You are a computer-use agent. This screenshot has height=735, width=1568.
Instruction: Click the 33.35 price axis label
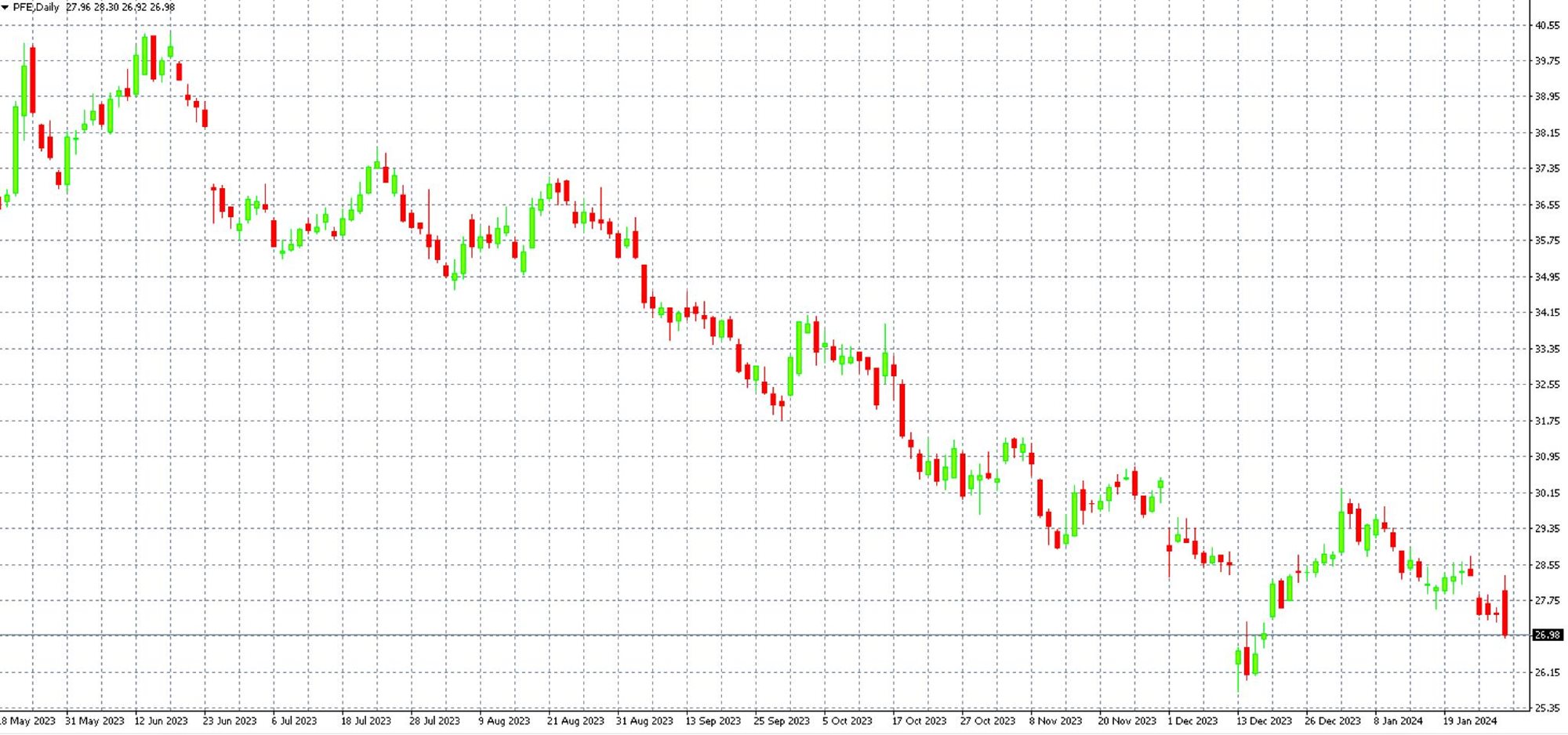click(1548, 349)
